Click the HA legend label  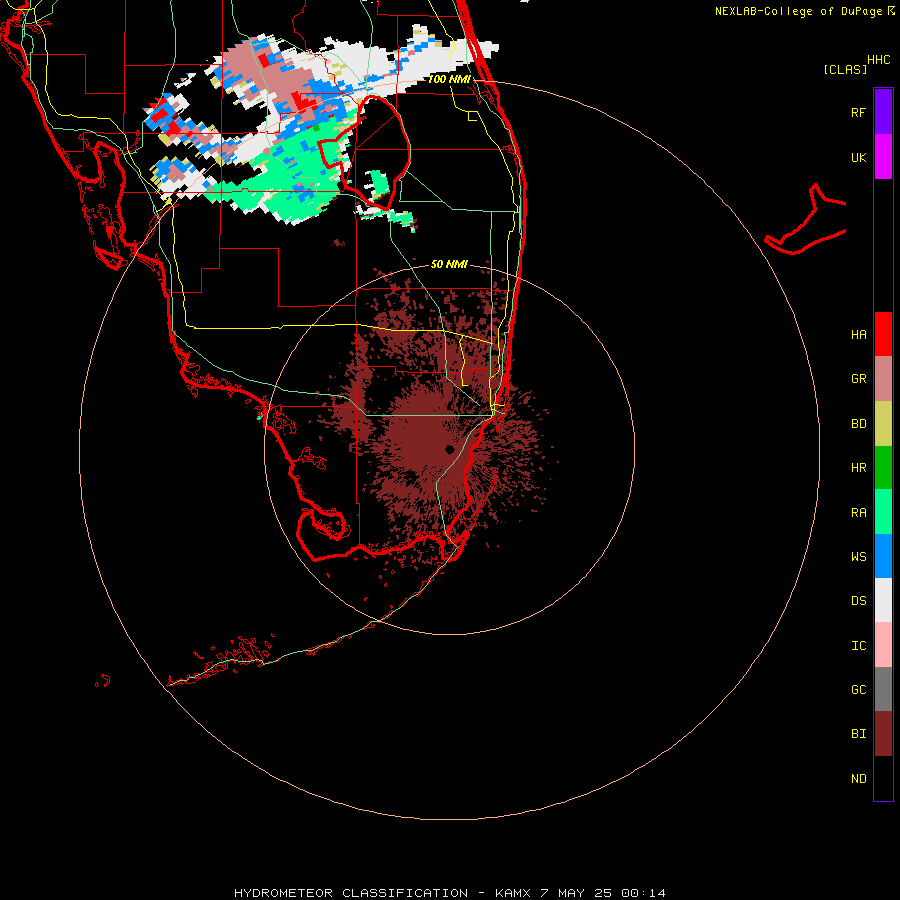[858, 335]
